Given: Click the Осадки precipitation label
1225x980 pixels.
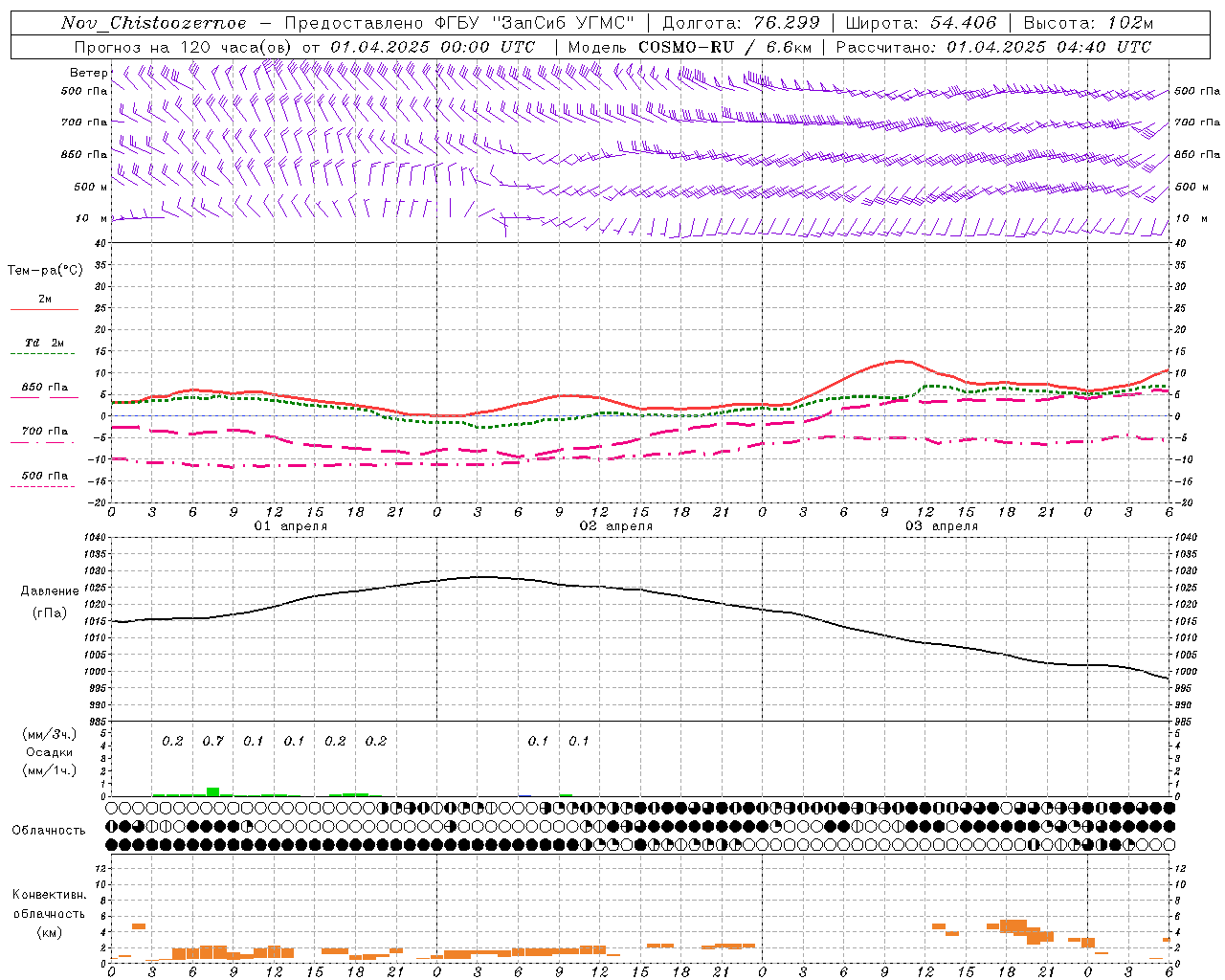Looking at the screenshot, I should pyautogui.click(x=49, y=752).
